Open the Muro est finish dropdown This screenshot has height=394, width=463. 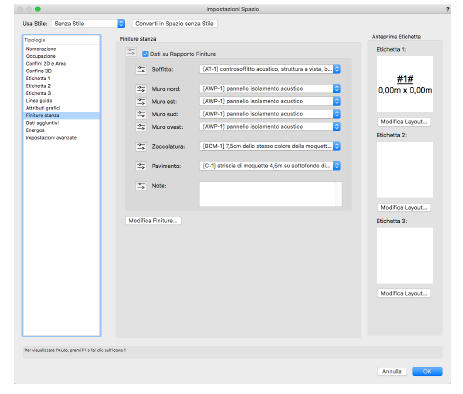(x=270, y=101)
